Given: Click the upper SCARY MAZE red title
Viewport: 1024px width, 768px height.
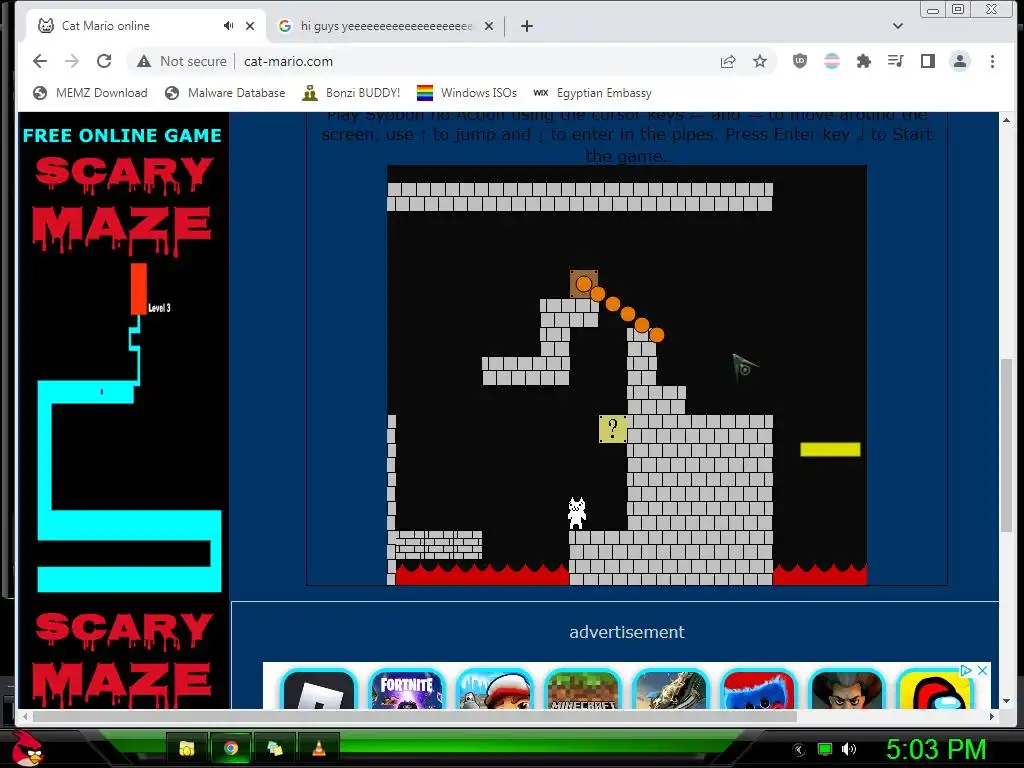Looking at the screenshot, I should [x=123, y=204].
